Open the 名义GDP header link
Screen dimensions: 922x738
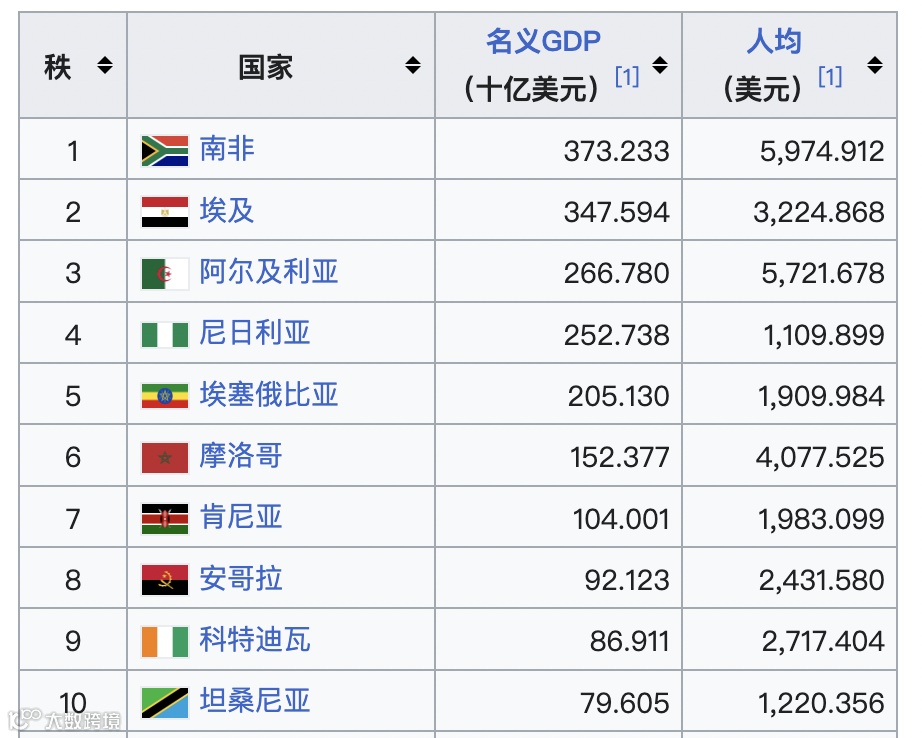coord(543,42)
